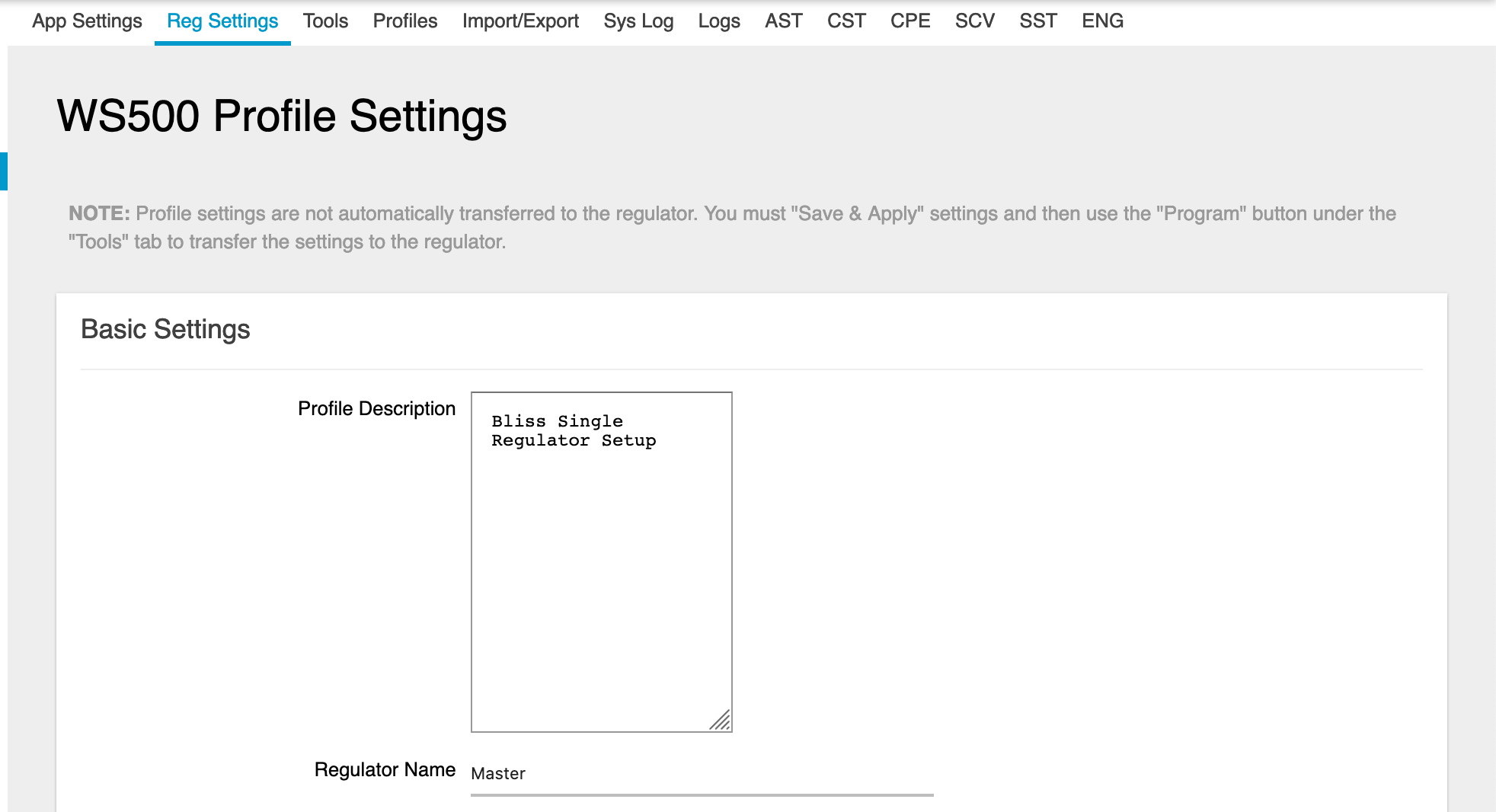Select the Tools tab
The height and width of the screenshot is (812, 1496).
[325, 21]
